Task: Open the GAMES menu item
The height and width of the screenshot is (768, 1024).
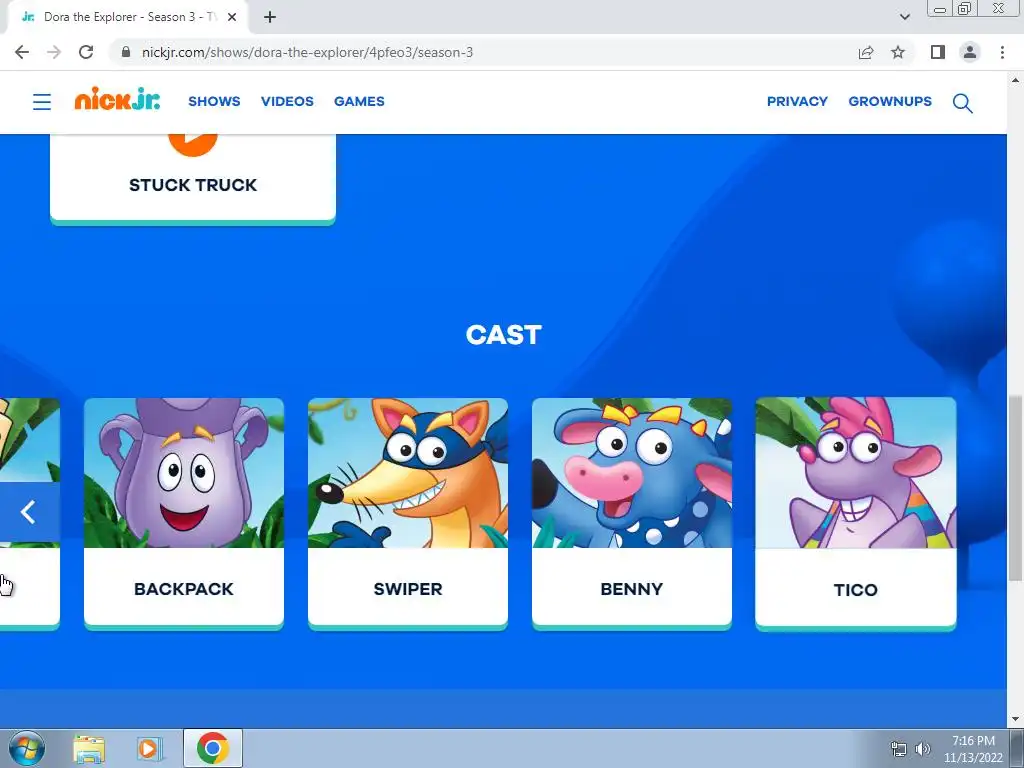Action: [359, 101]
